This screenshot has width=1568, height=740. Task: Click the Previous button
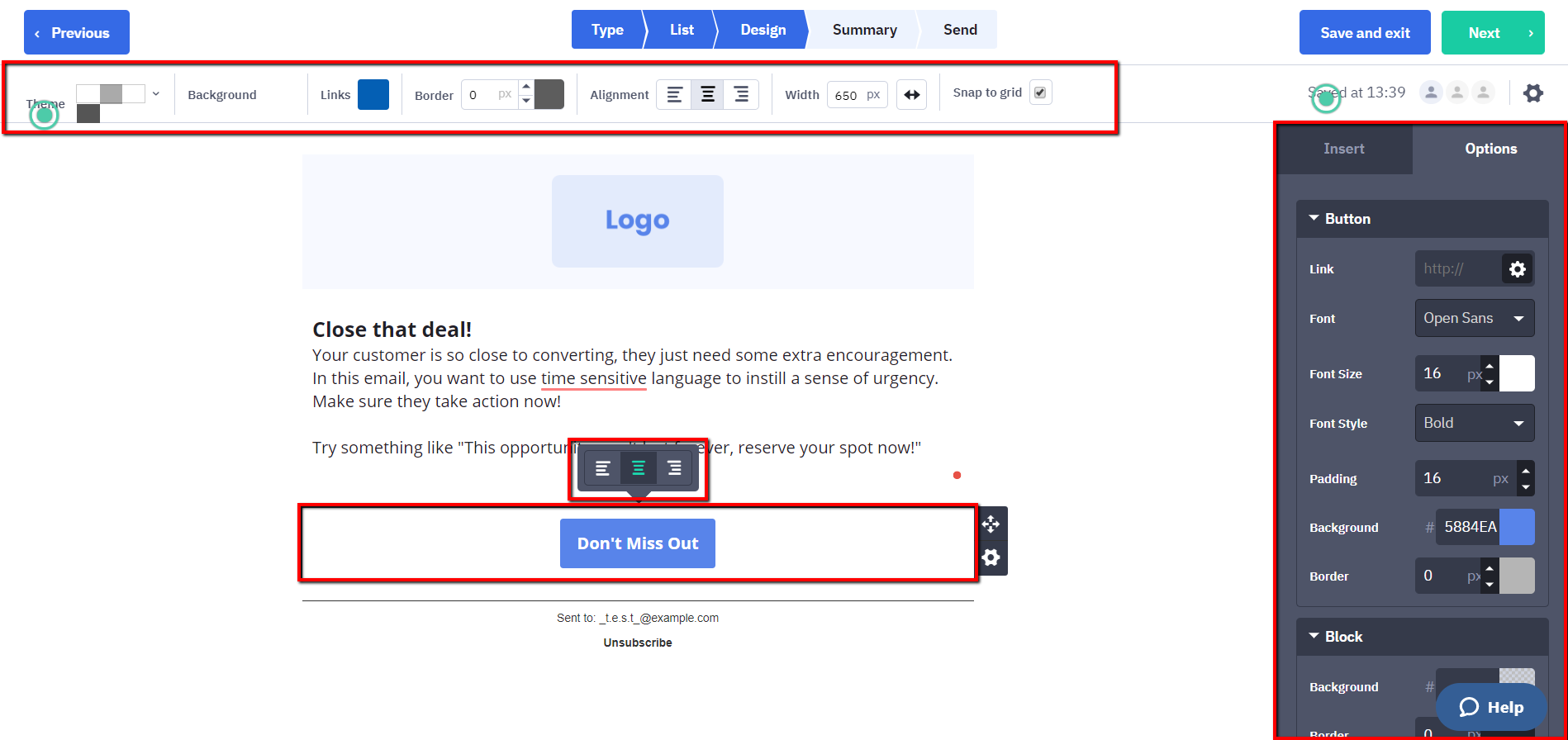tap(77, 32)
